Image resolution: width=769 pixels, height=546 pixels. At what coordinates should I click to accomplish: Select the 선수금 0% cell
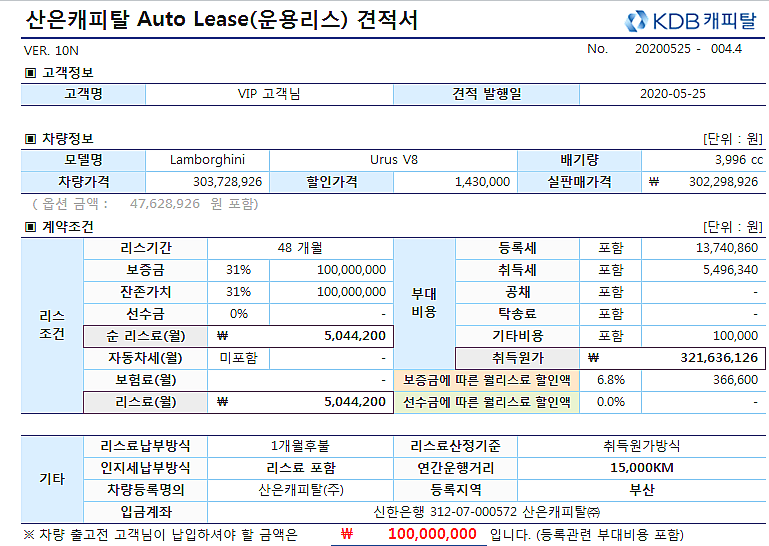tap(238, 314)
